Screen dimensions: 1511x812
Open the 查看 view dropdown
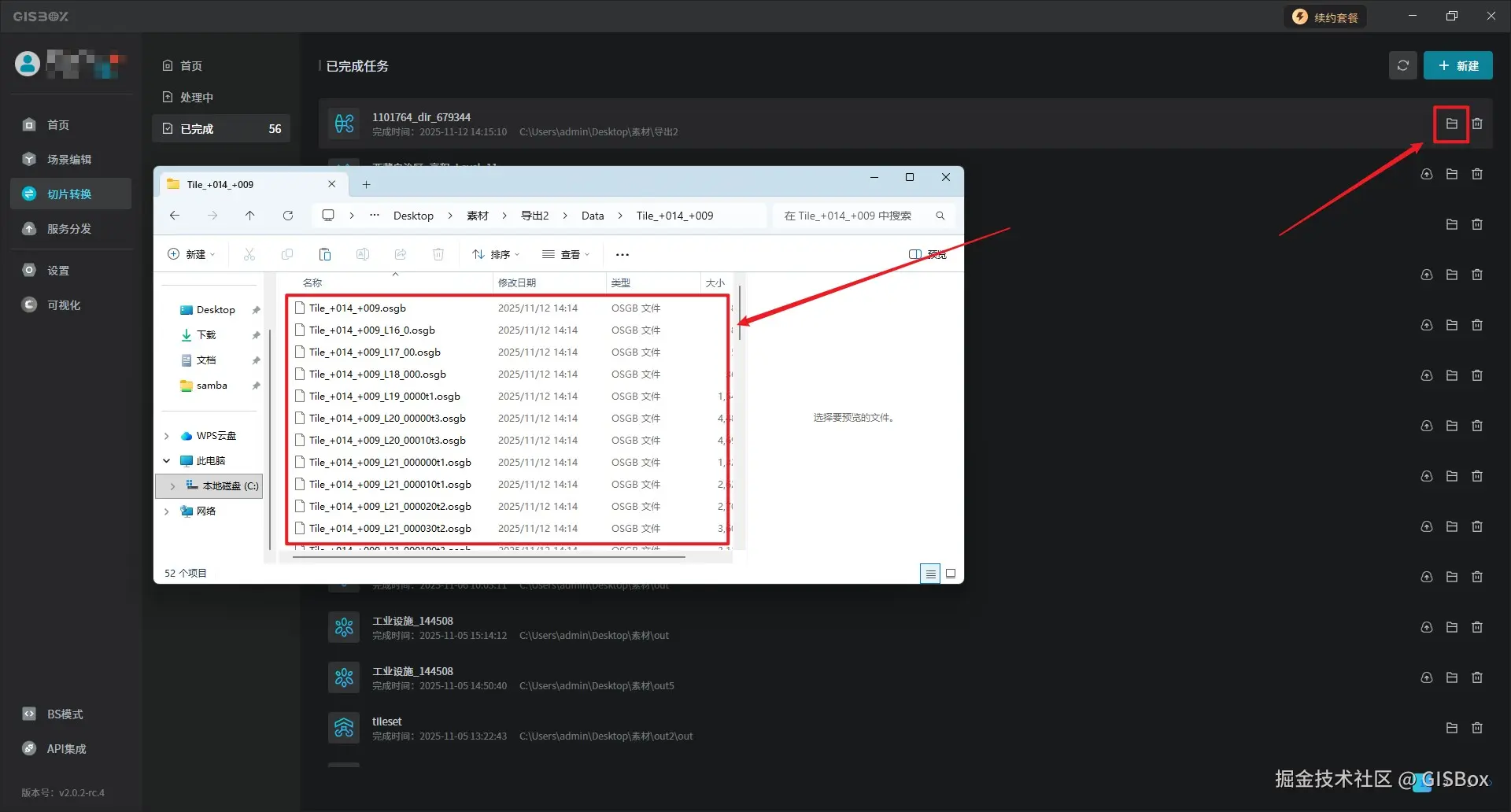pyautogui.click(x=566, y=254)
